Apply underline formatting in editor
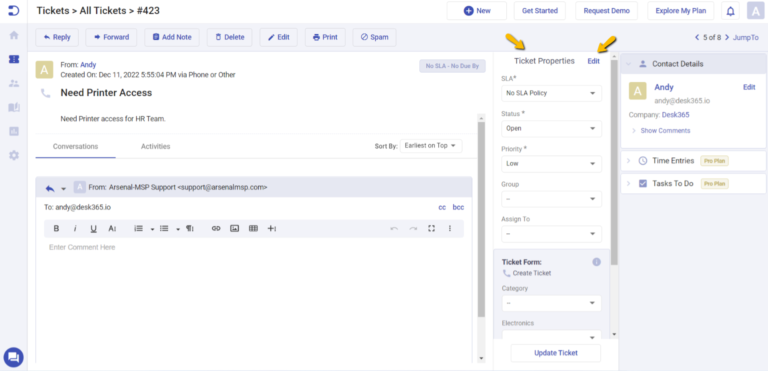This screenshot has width=768, height=371. coord(94,228)
